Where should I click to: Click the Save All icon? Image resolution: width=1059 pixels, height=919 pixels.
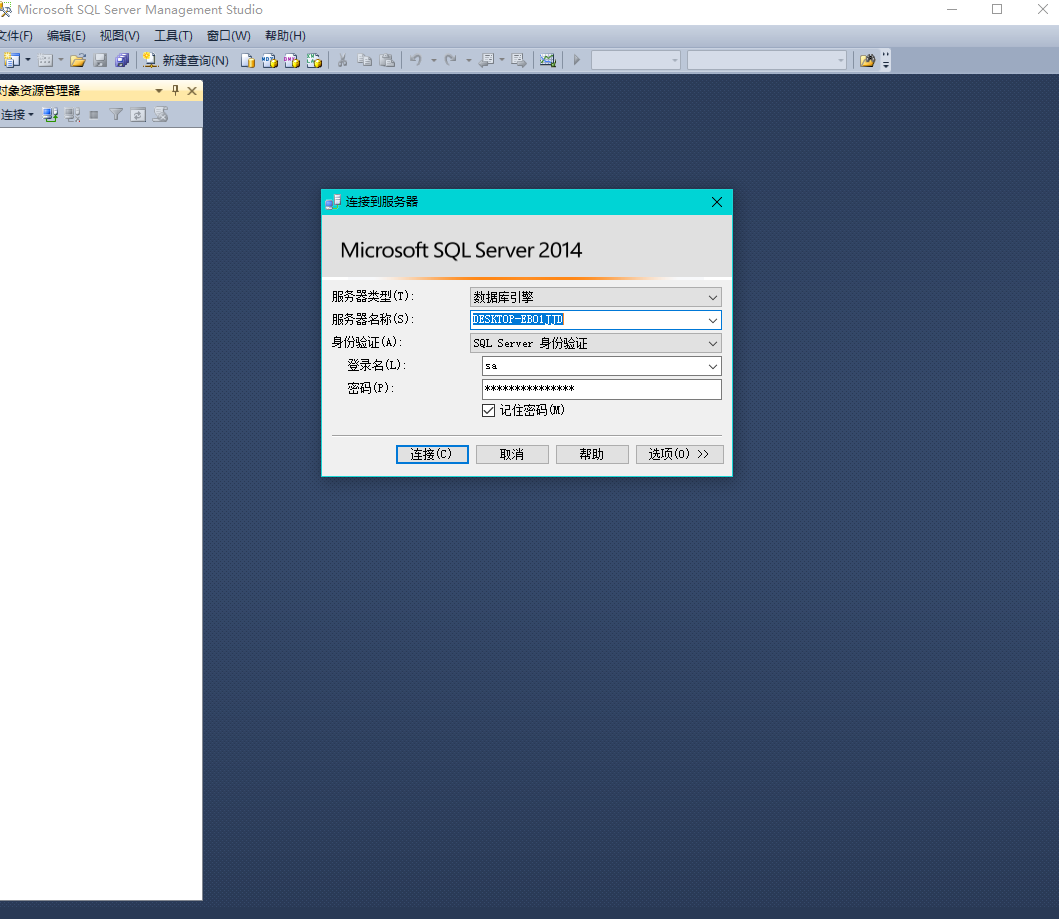click(x=122, y=60)
